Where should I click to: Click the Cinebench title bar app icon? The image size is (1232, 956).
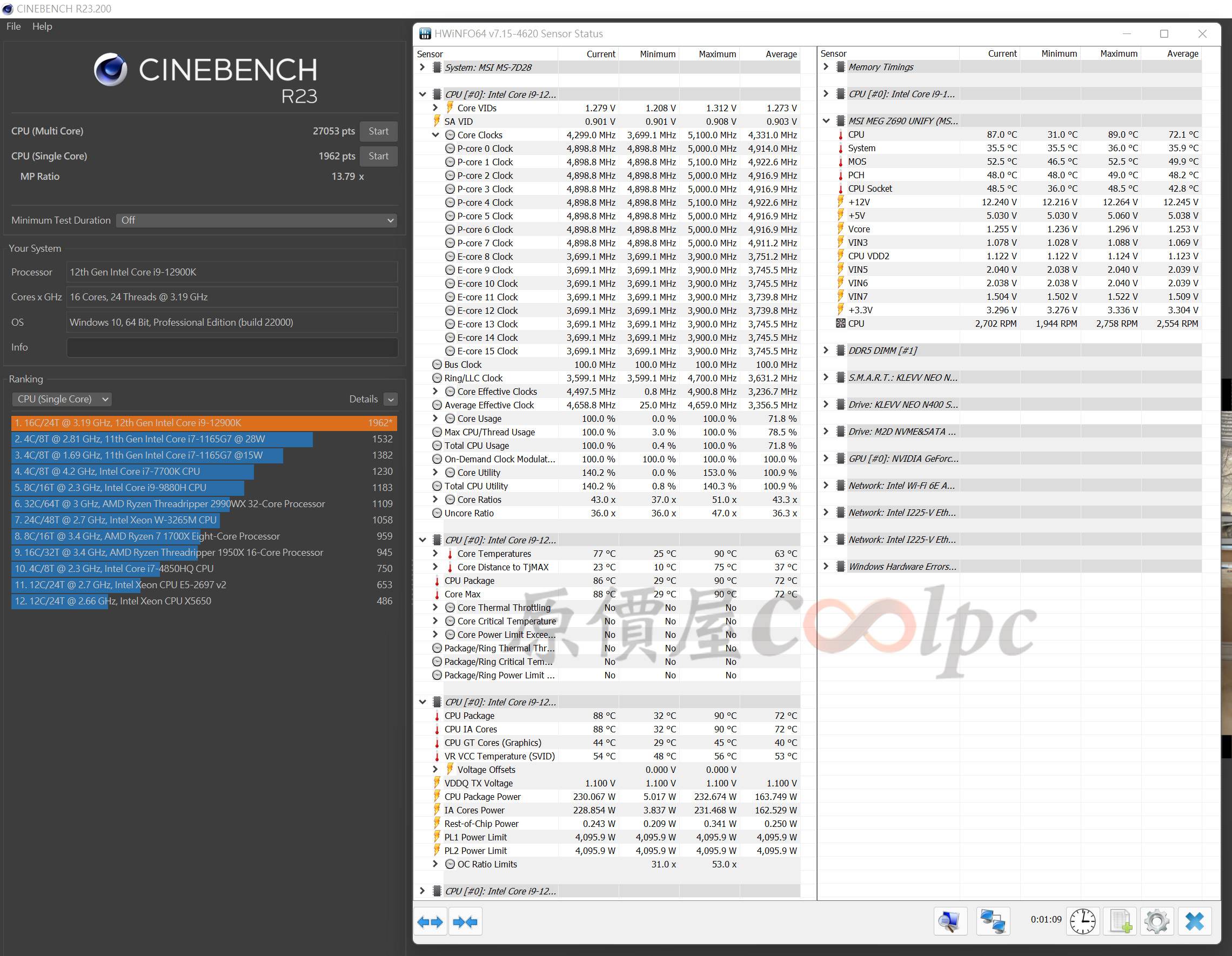click(8, 9)
